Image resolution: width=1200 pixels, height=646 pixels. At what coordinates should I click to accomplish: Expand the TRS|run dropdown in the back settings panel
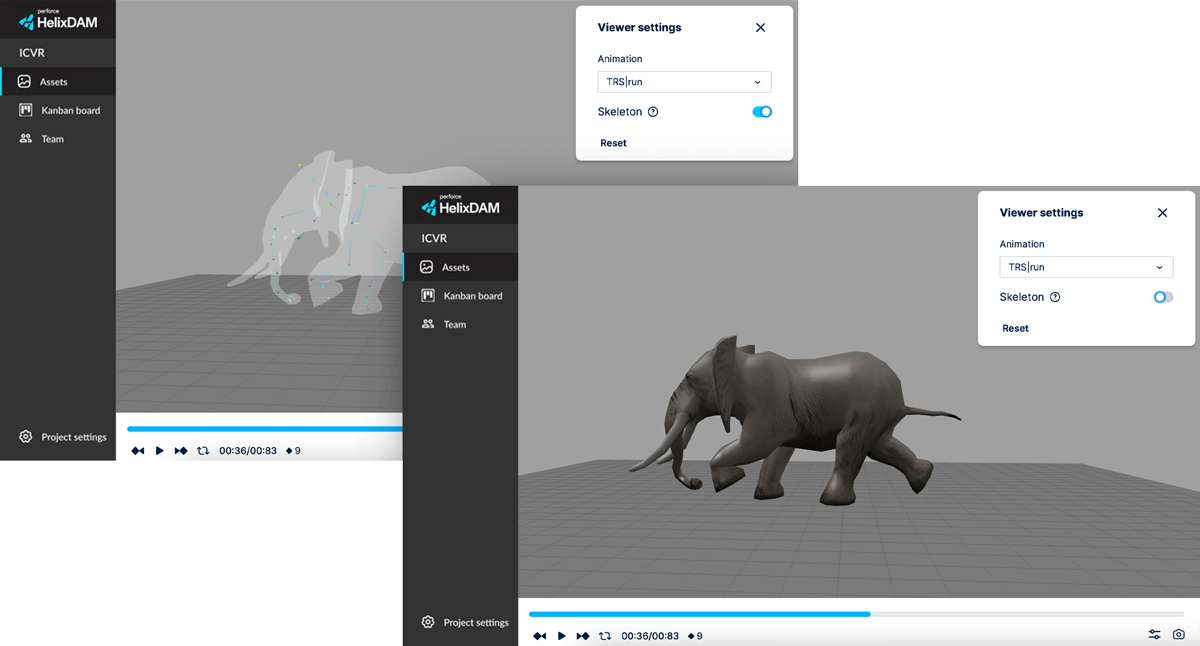click(684, 82)
